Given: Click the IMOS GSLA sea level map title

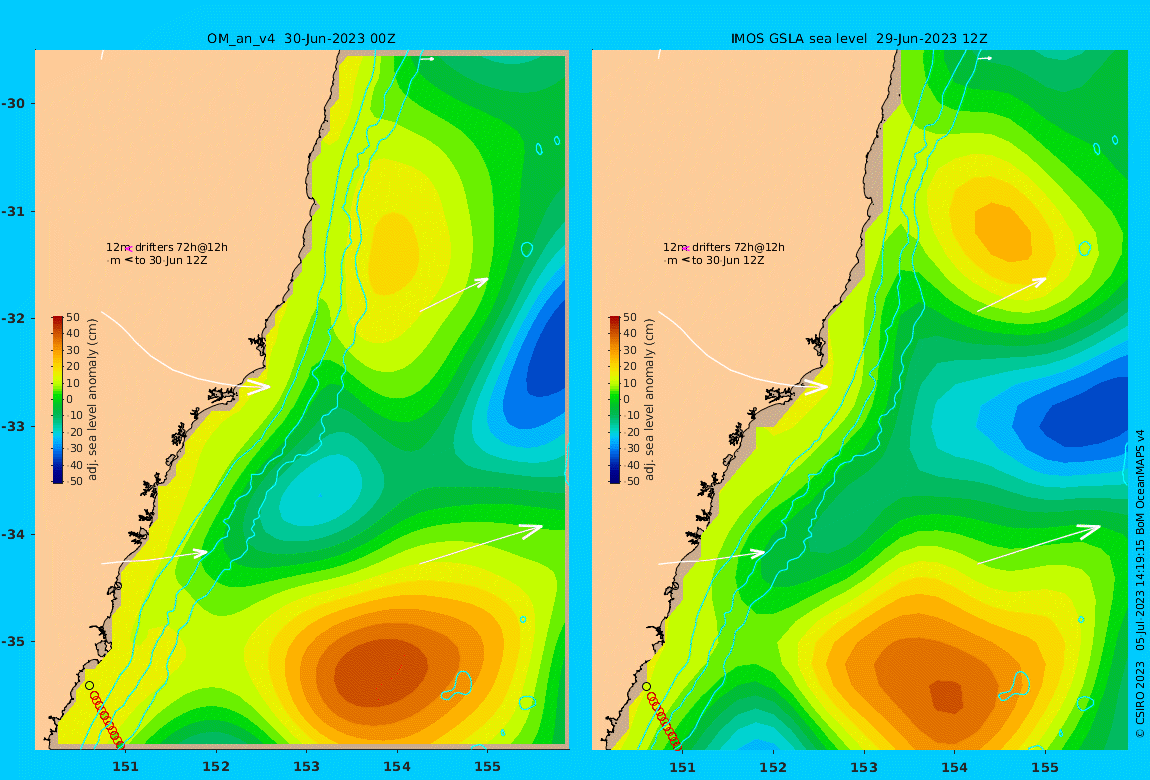Looking at the screenshot, I should (x=859, y=39).
